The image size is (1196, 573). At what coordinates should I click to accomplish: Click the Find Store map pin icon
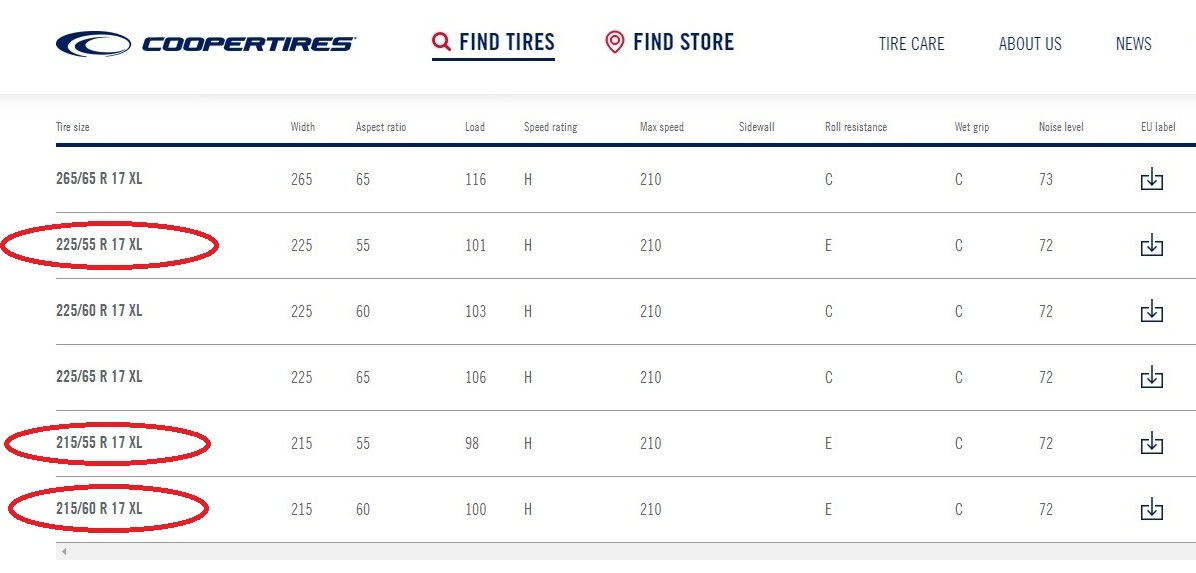pyautogui.click(x=614, y=42)
